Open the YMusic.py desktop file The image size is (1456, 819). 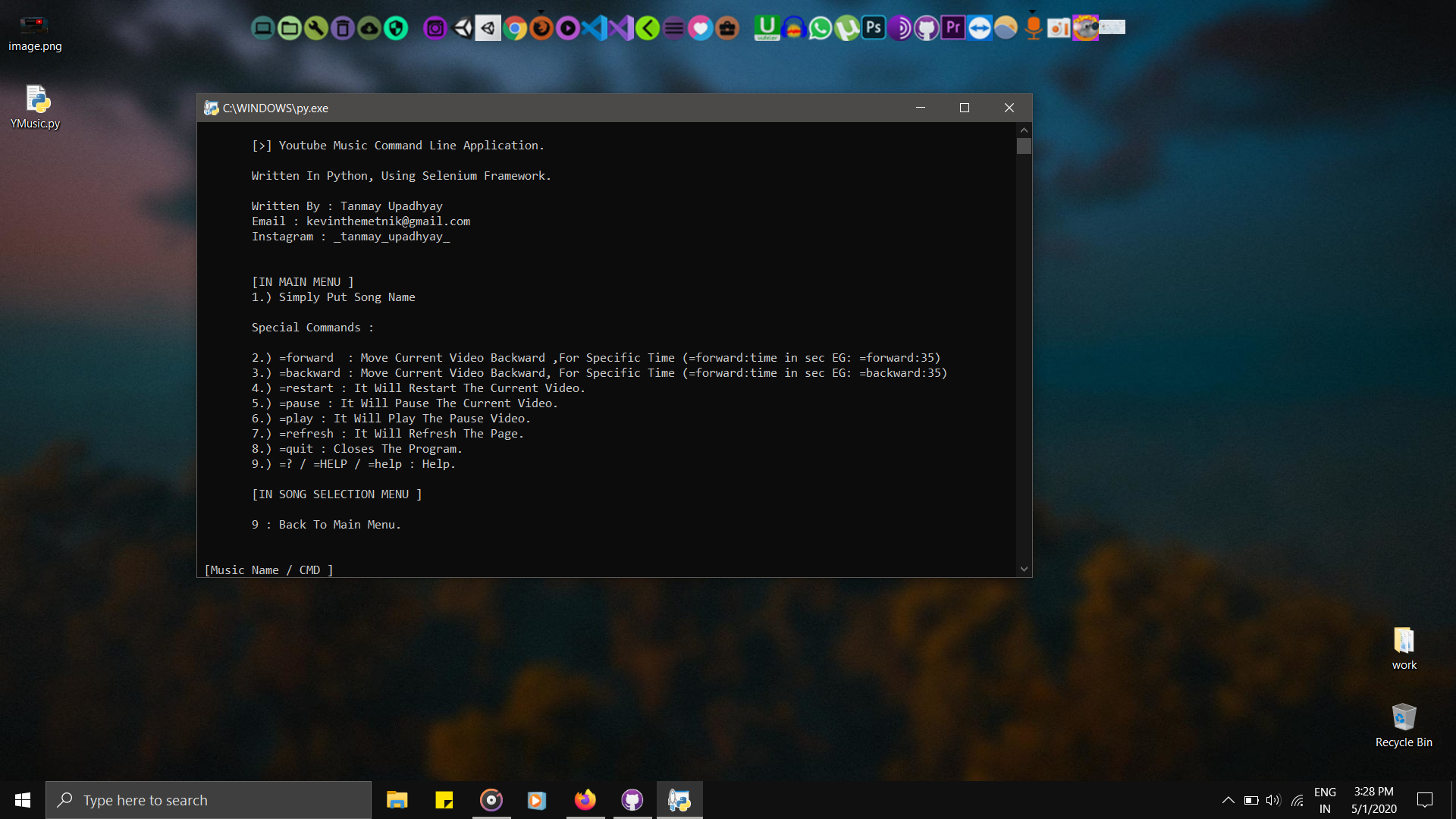35,107
